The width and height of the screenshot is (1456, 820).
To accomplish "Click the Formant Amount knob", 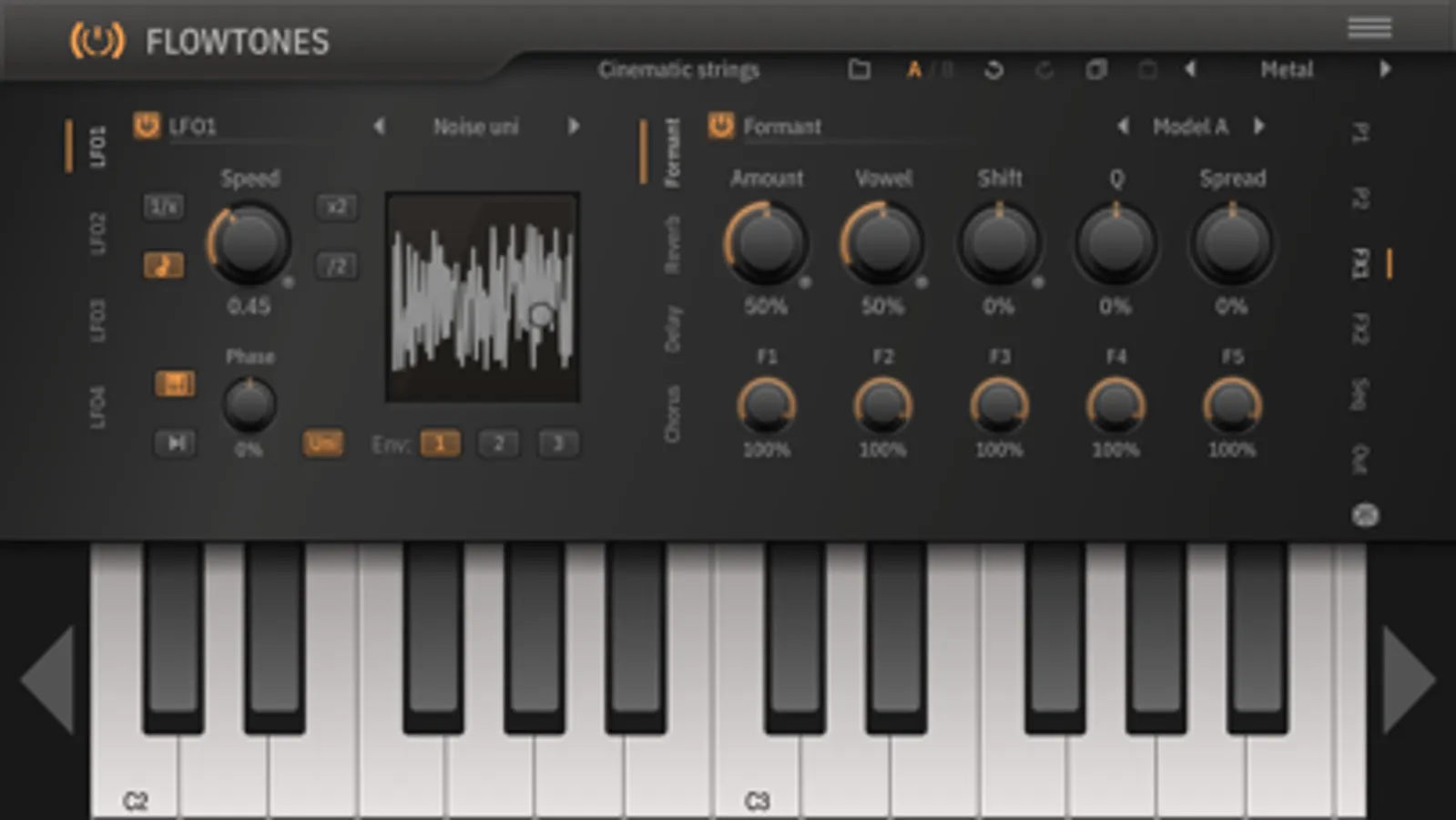I will (766, 243).
